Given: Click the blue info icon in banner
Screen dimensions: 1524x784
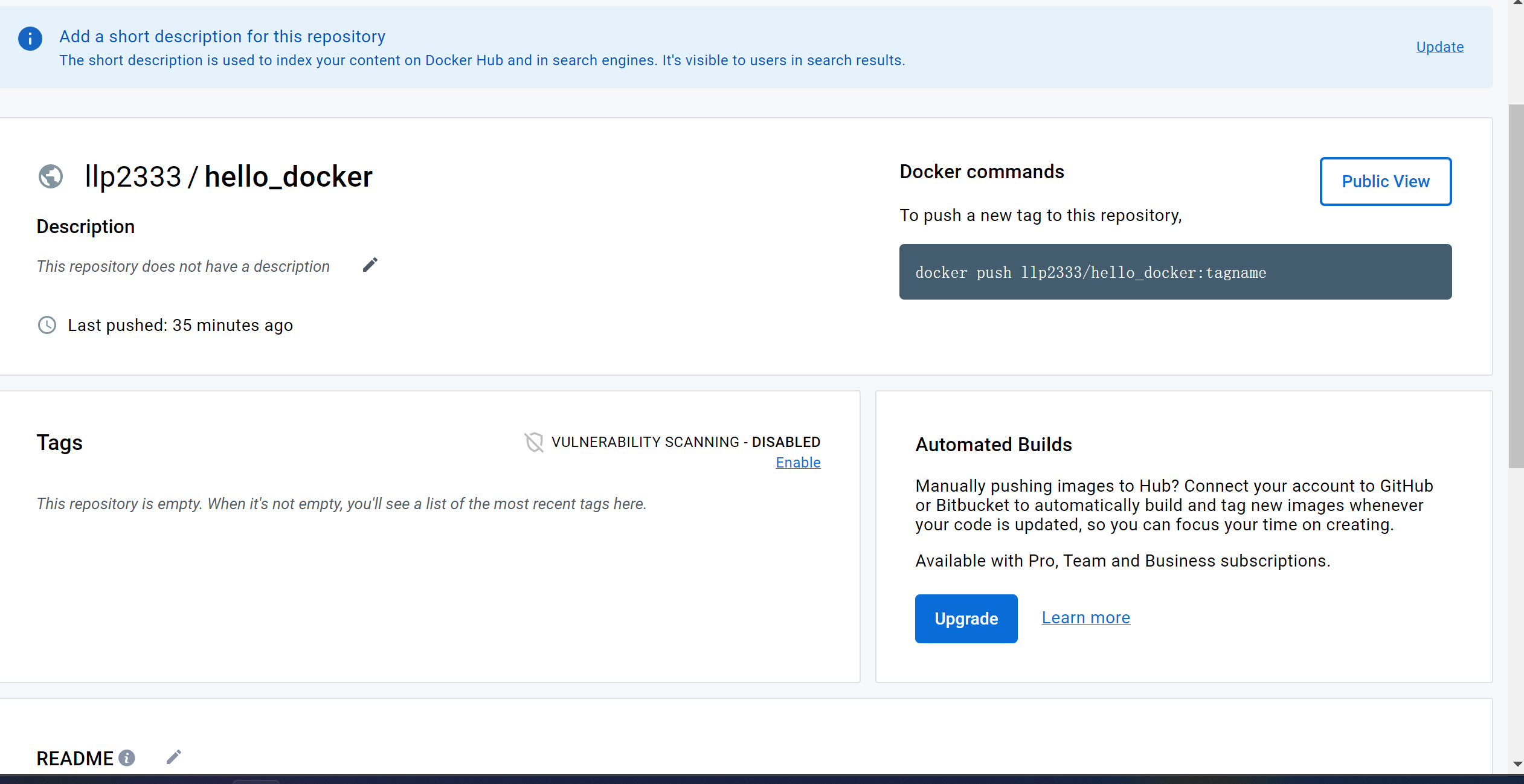Looking at the screenshot, I should click(30, 39).
